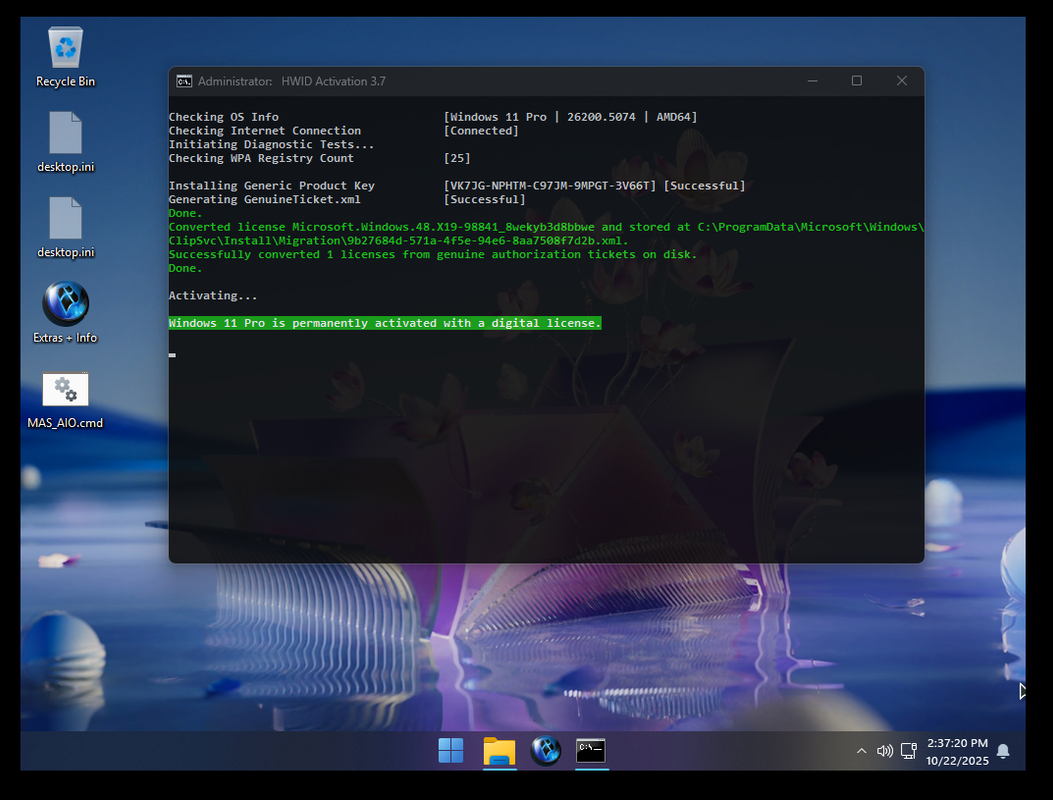Screen dimensions: 1053x800
Task: Open the network status tray icon
Action: tap(909, 751)
